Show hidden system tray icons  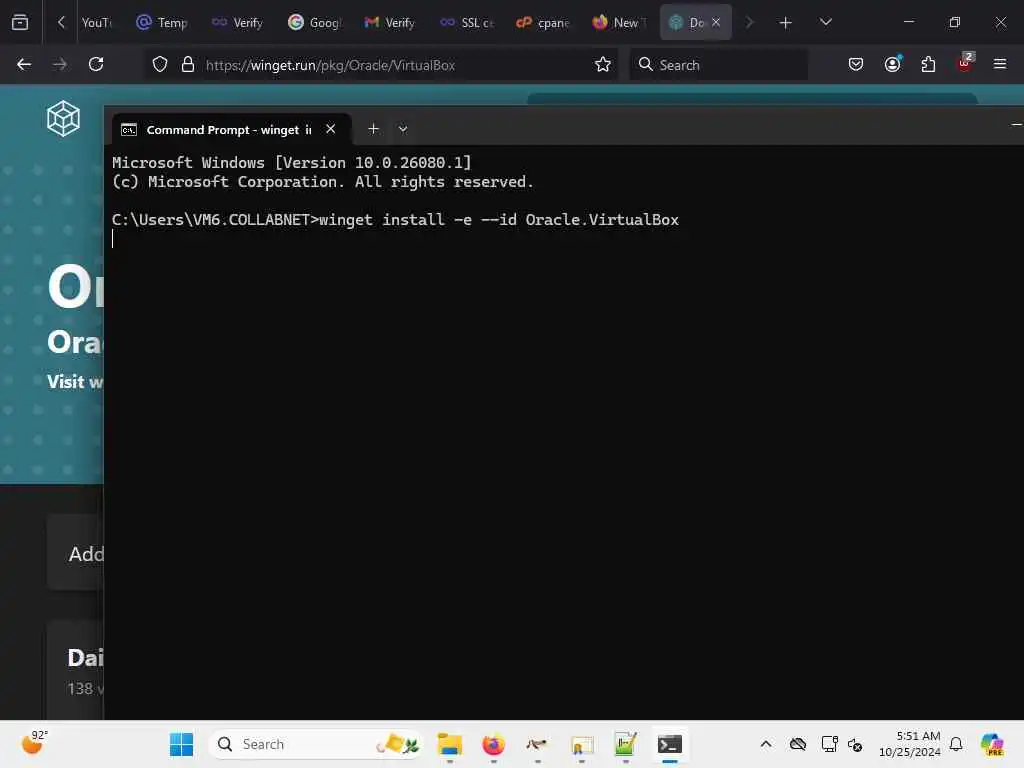pyautogui.click(x=766, y=744)
